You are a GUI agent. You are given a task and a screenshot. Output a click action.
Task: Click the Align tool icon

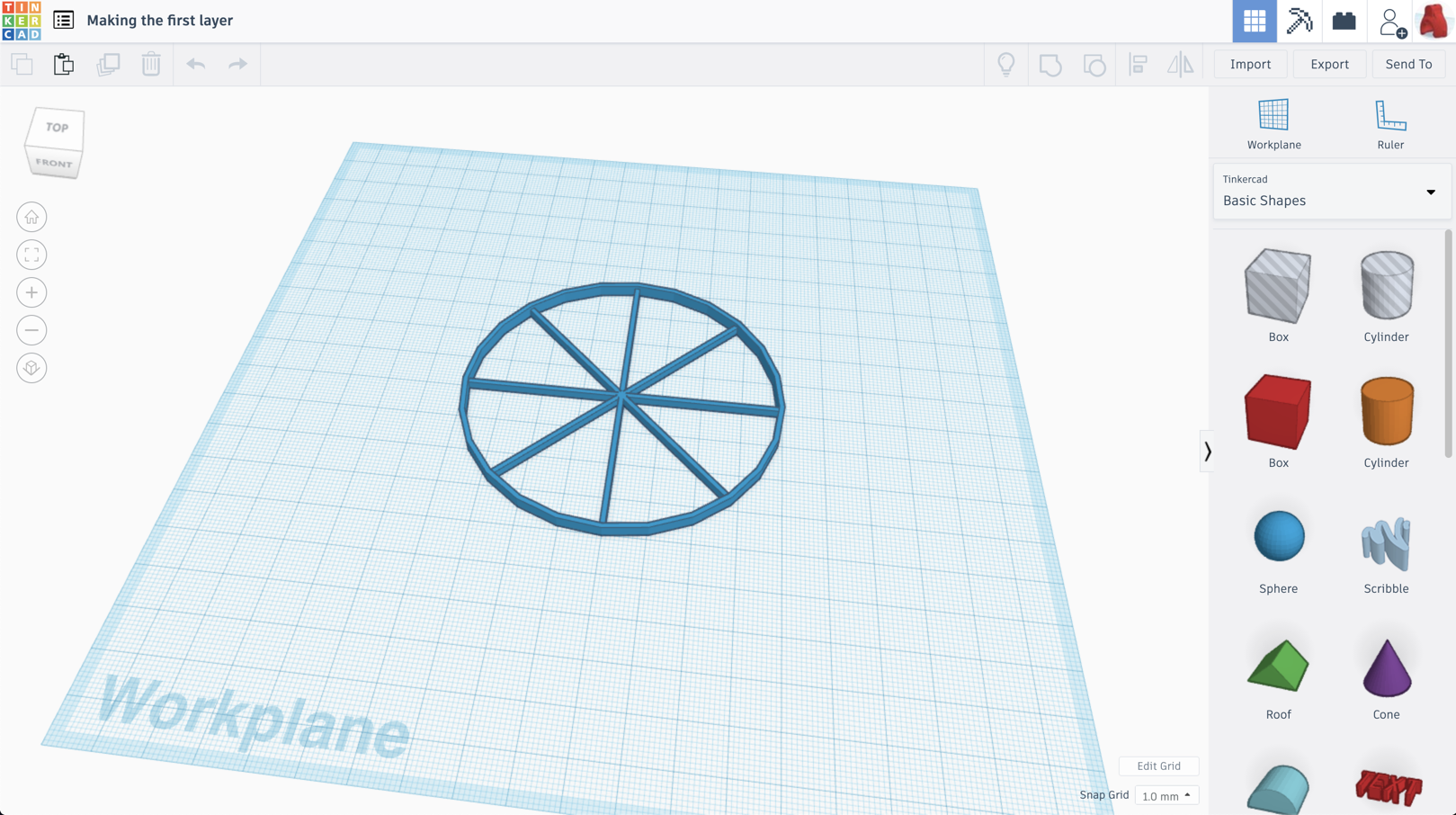click(1138, 64)
